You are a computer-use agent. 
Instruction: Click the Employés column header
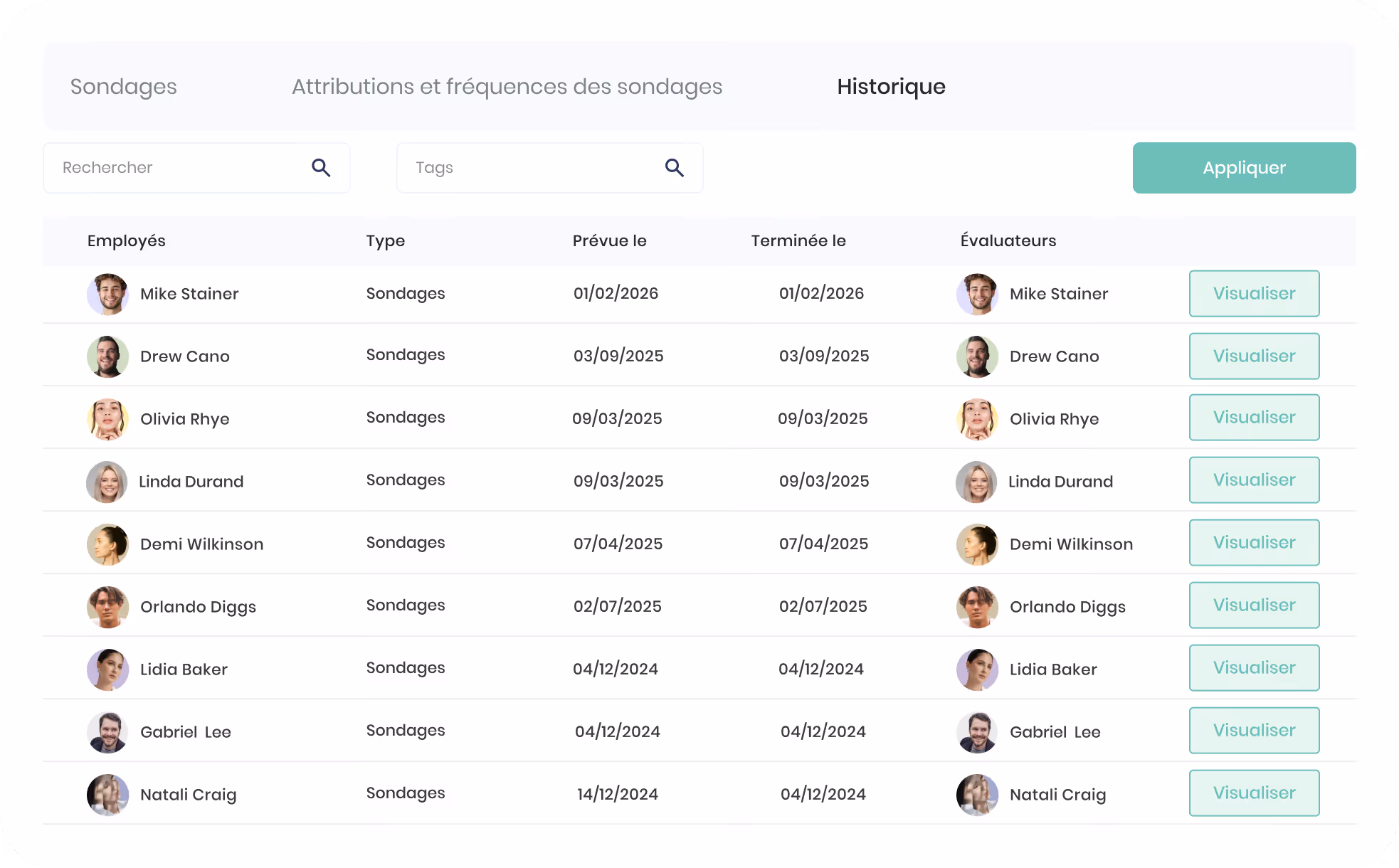127,240
